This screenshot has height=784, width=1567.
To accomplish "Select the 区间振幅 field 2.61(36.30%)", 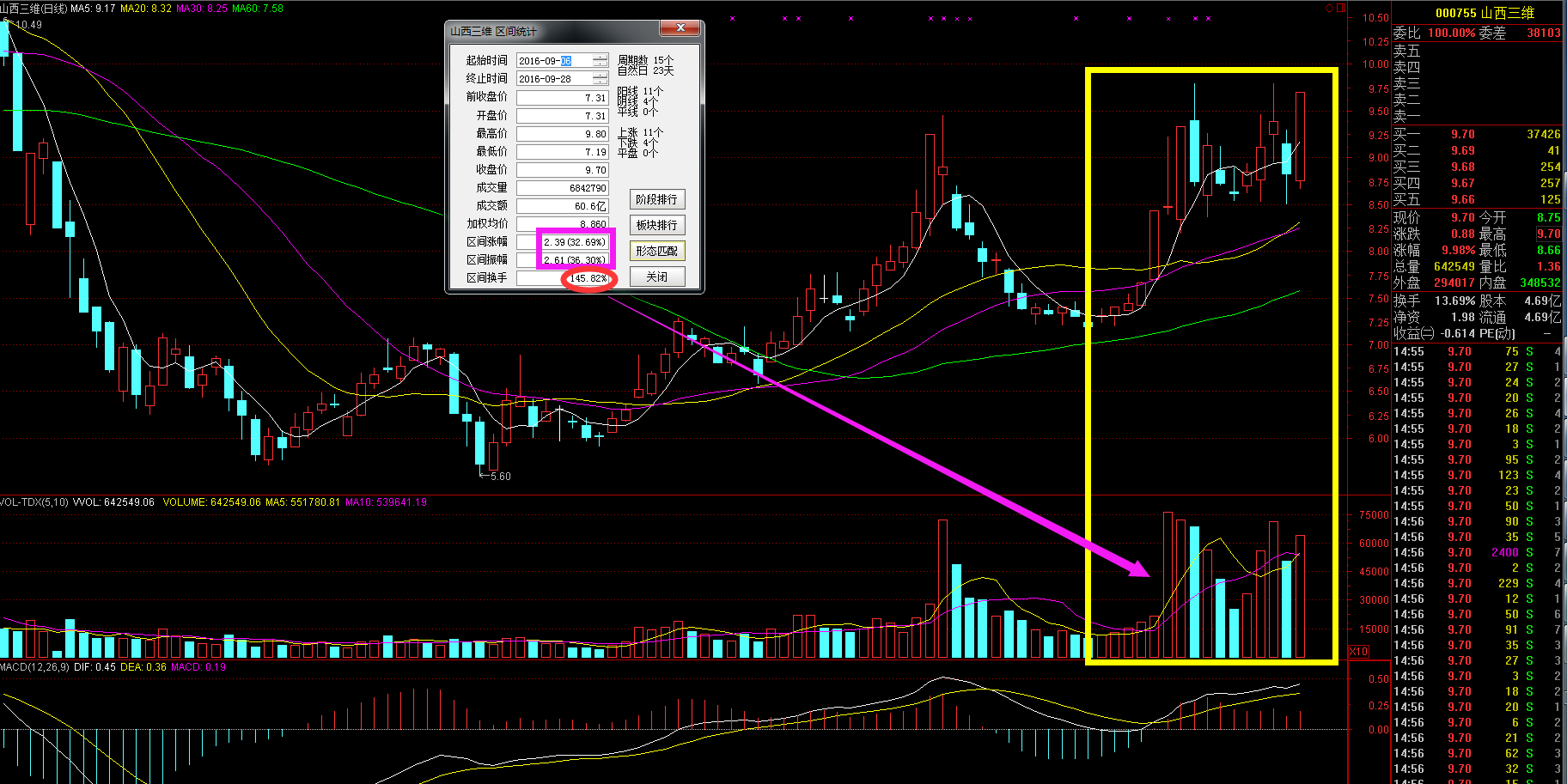I will point(563,260).
